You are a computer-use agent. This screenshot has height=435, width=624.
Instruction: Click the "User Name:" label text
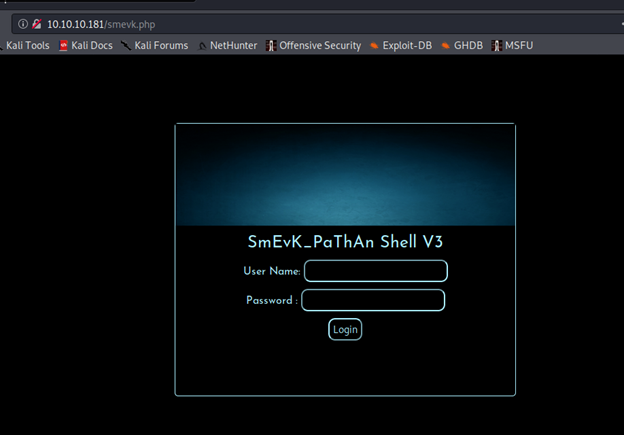271,271
